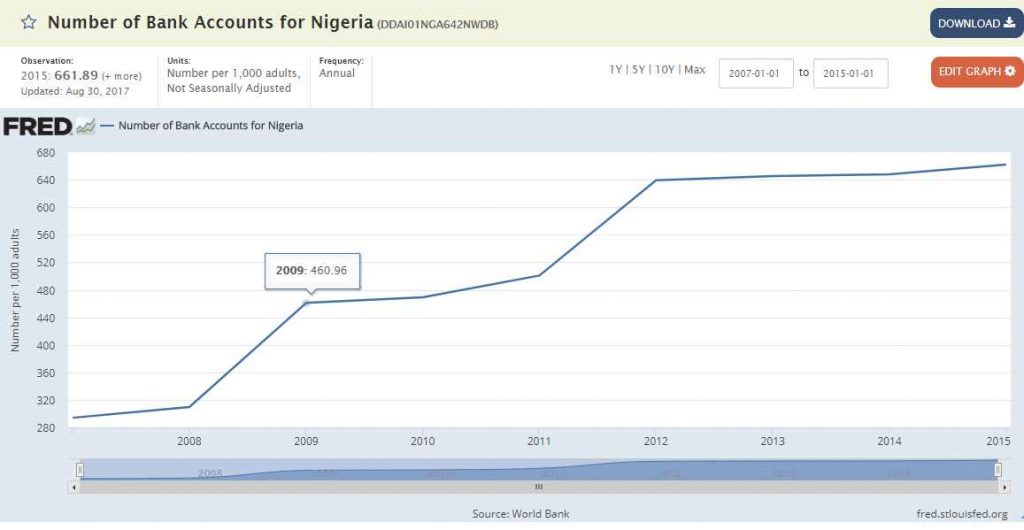Open the EDIT GRAPH panel
This screenshot has height=530, width=1024.
click(977, 72)
